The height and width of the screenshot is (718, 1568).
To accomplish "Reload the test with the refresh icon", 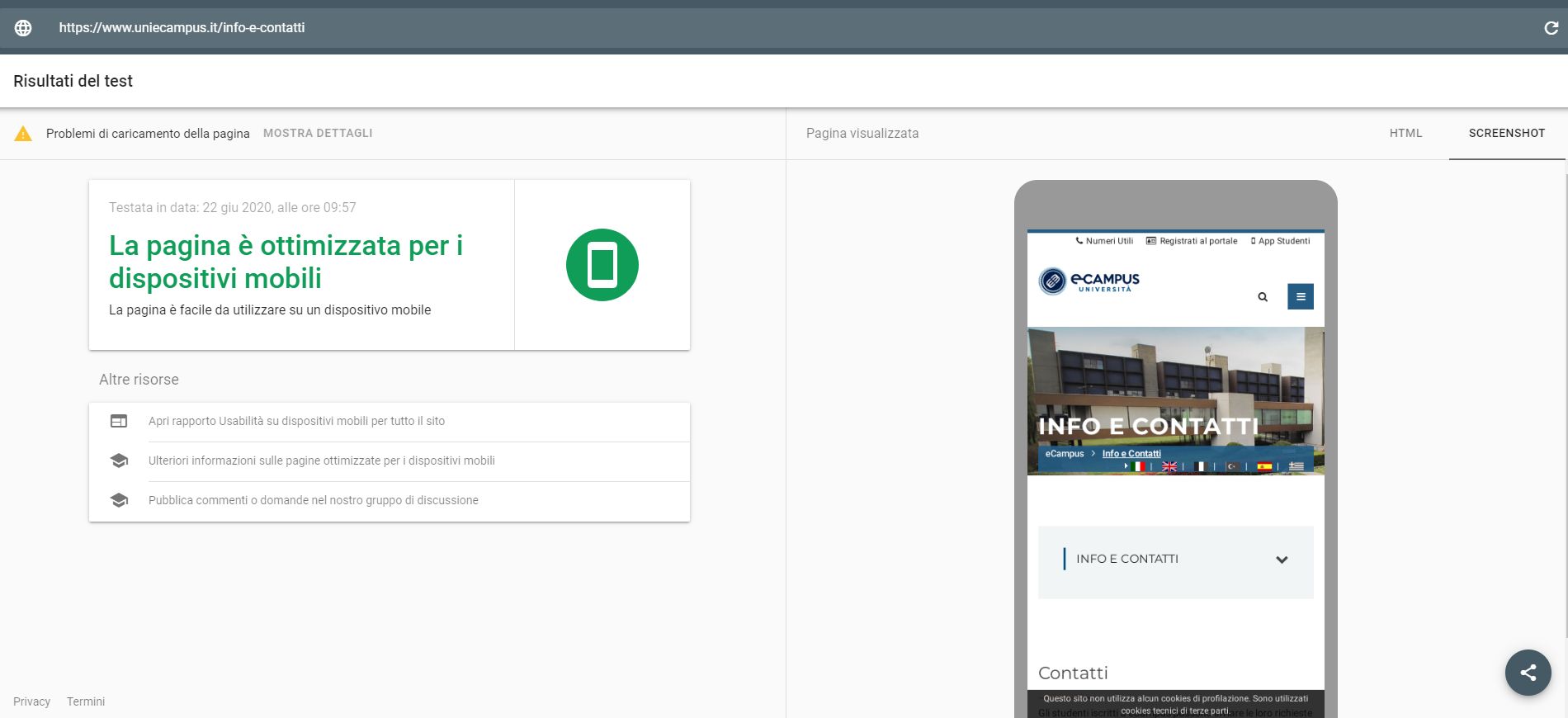I will [1551, 28].
